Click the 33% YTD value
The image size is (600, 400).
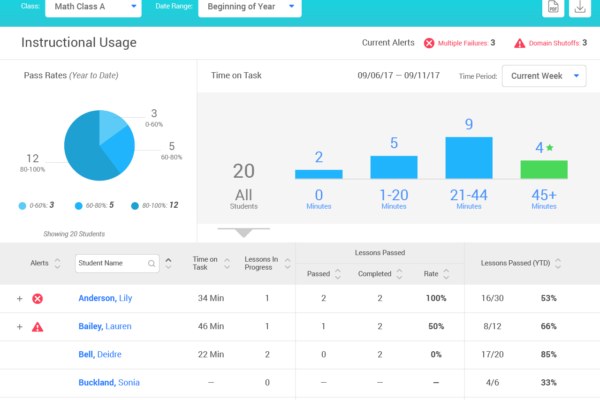tap(549, 382)
